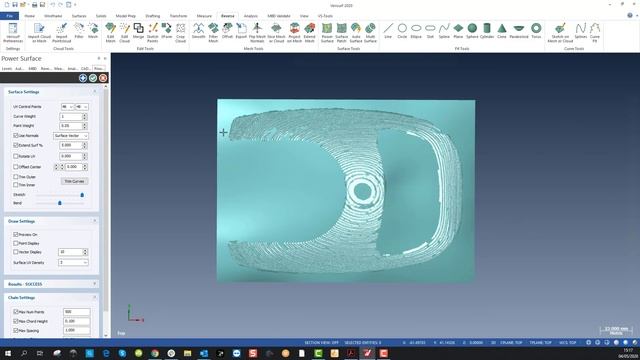This screenshot has width=640, height=360.
Task: Choose the Ellipse fit tool
Action: coord(416,31)
